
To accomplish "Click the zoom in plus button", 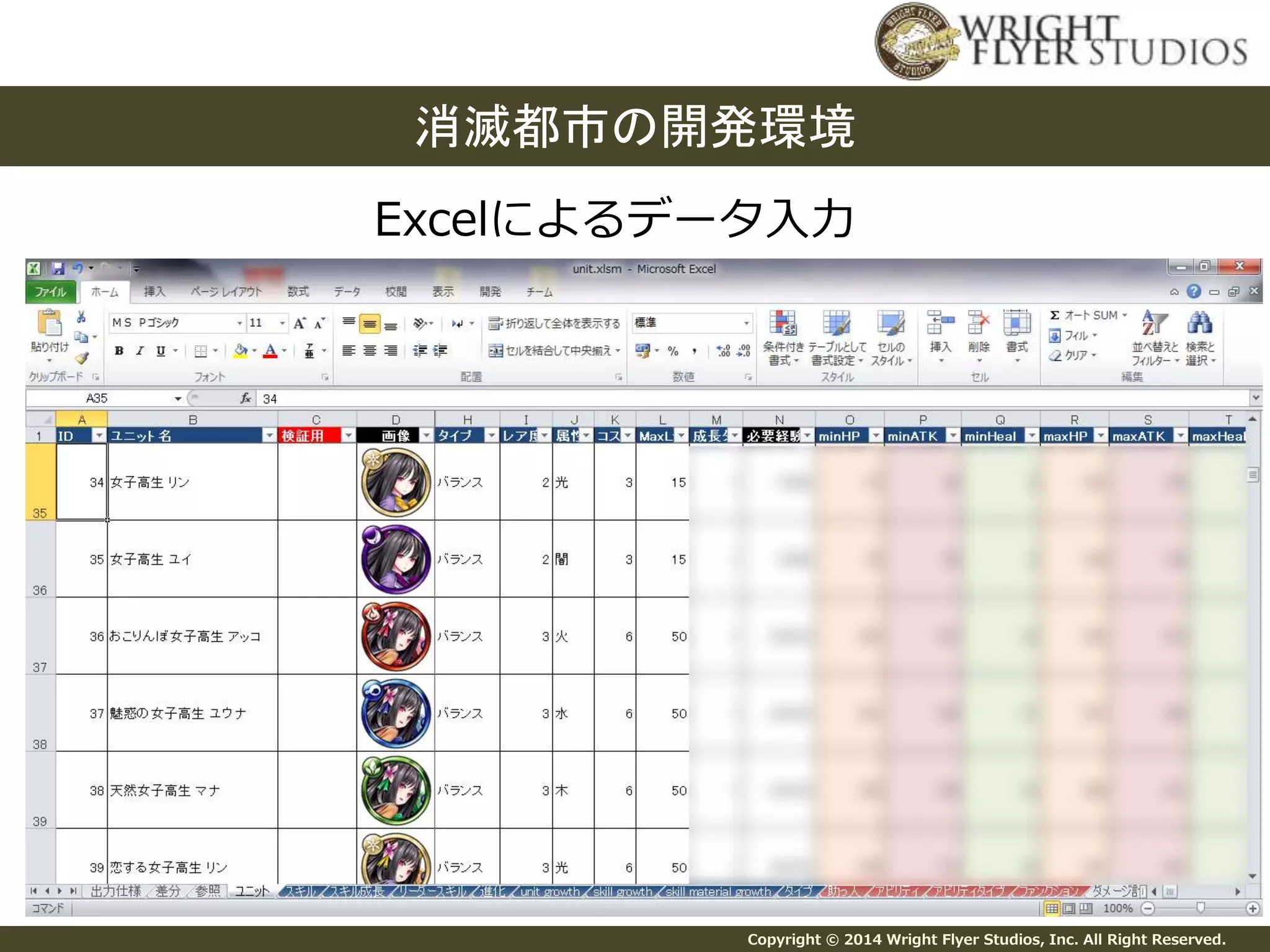I will tap(1253, 909).
